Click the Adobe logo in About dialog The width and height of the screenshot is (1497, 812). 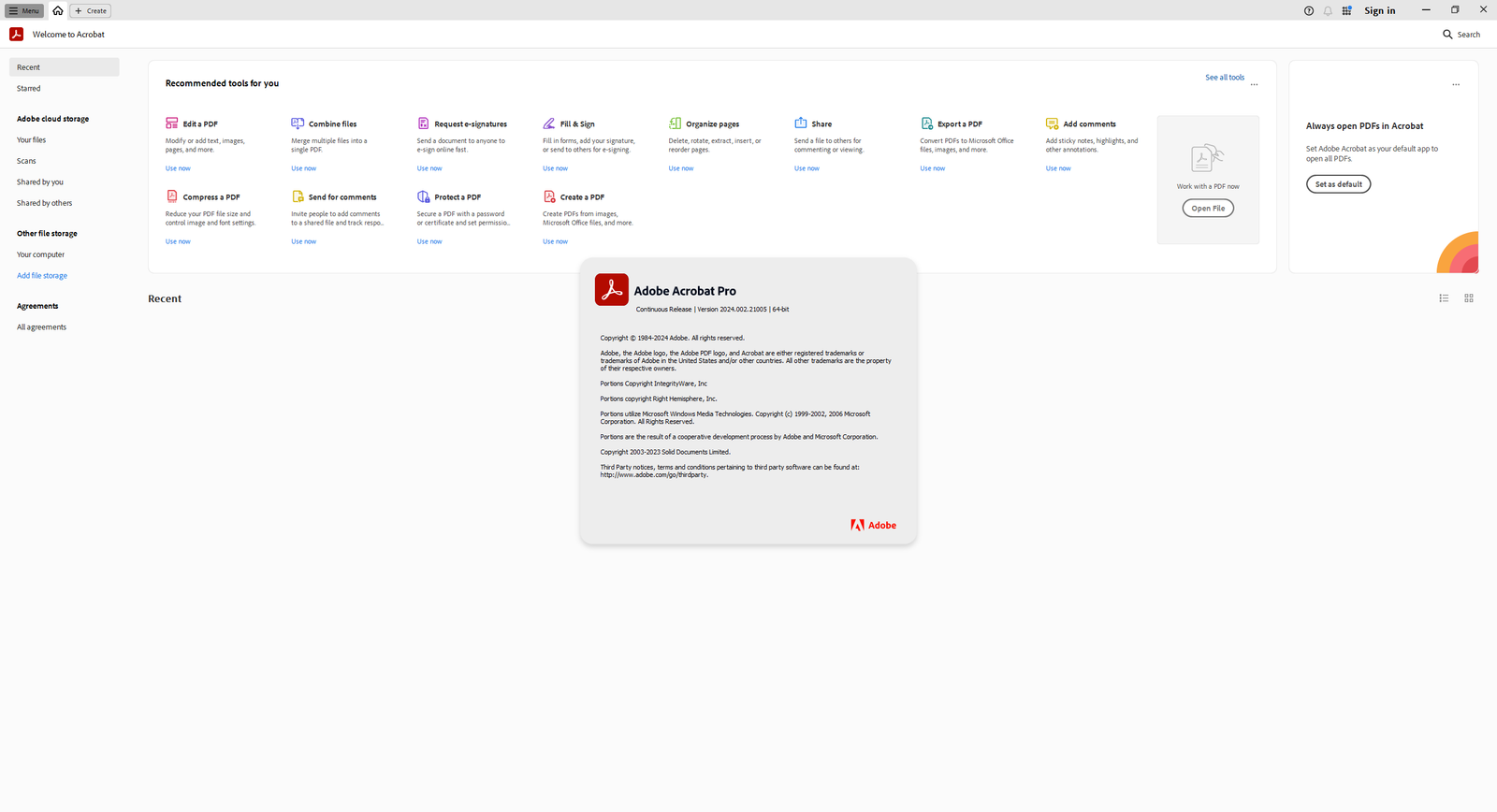(x=873, y=525)
